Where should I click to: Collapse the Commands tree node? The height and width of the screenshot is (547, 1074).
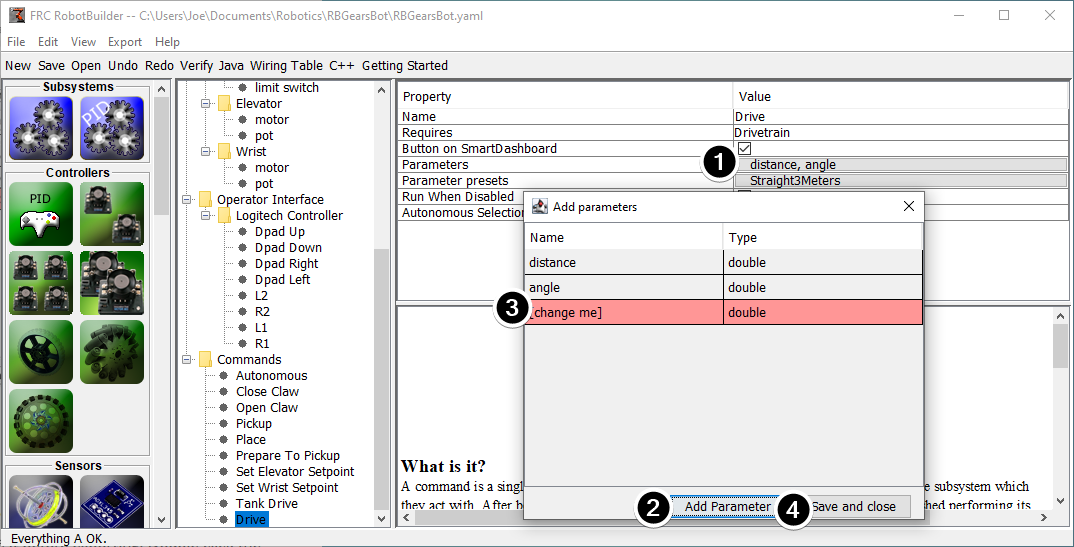[x=186, y=359]
